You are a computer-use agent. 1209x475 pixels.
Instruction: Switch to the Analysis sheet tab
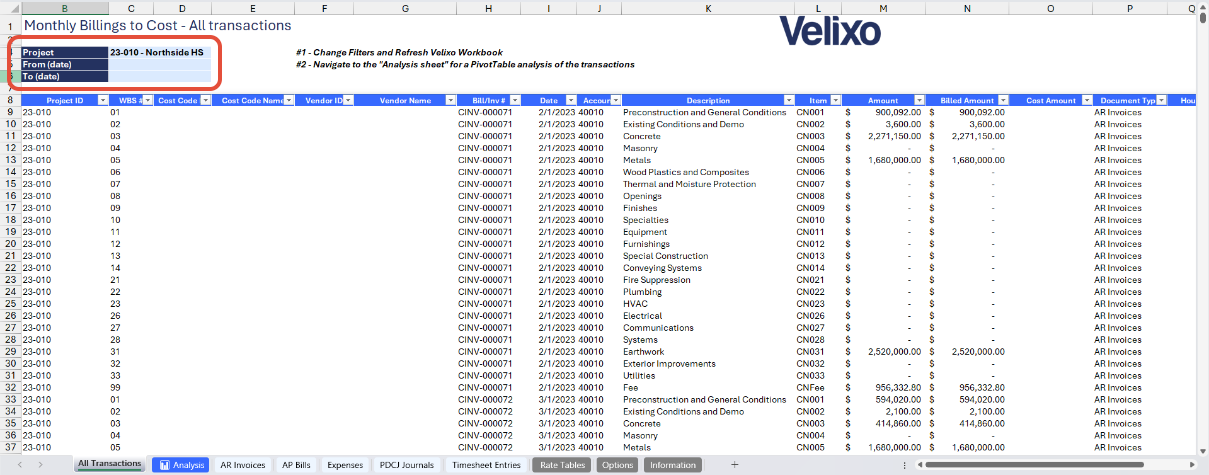click(x=181, y=465)
